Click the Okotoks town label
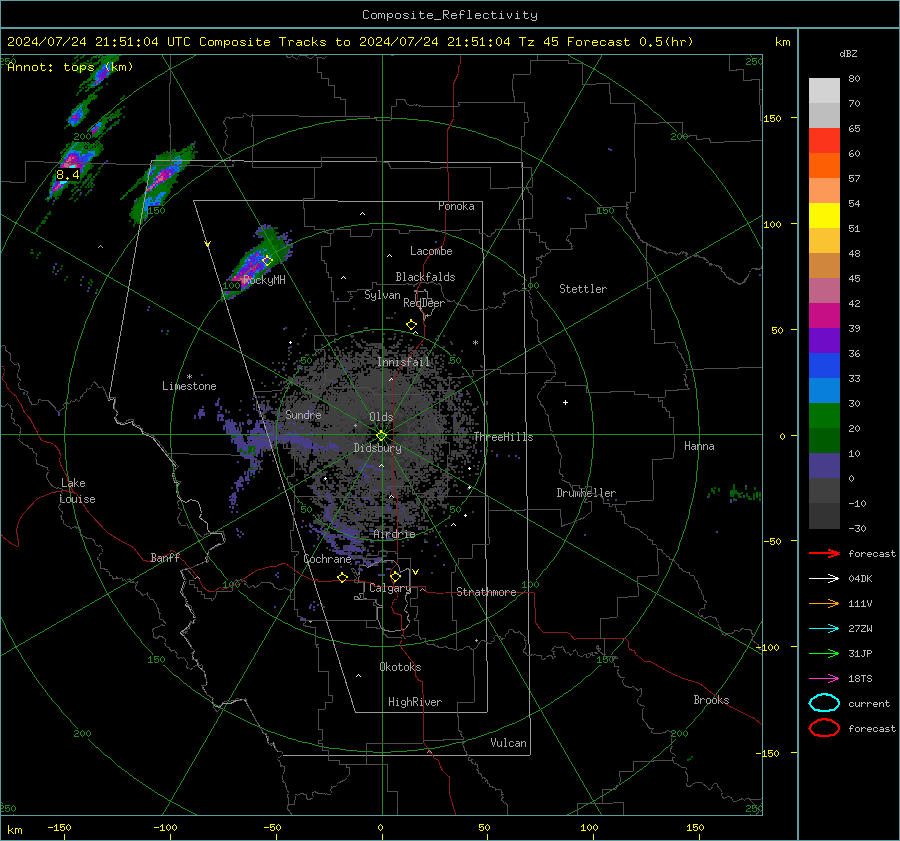The image size is (900, 841). (400, 667)
